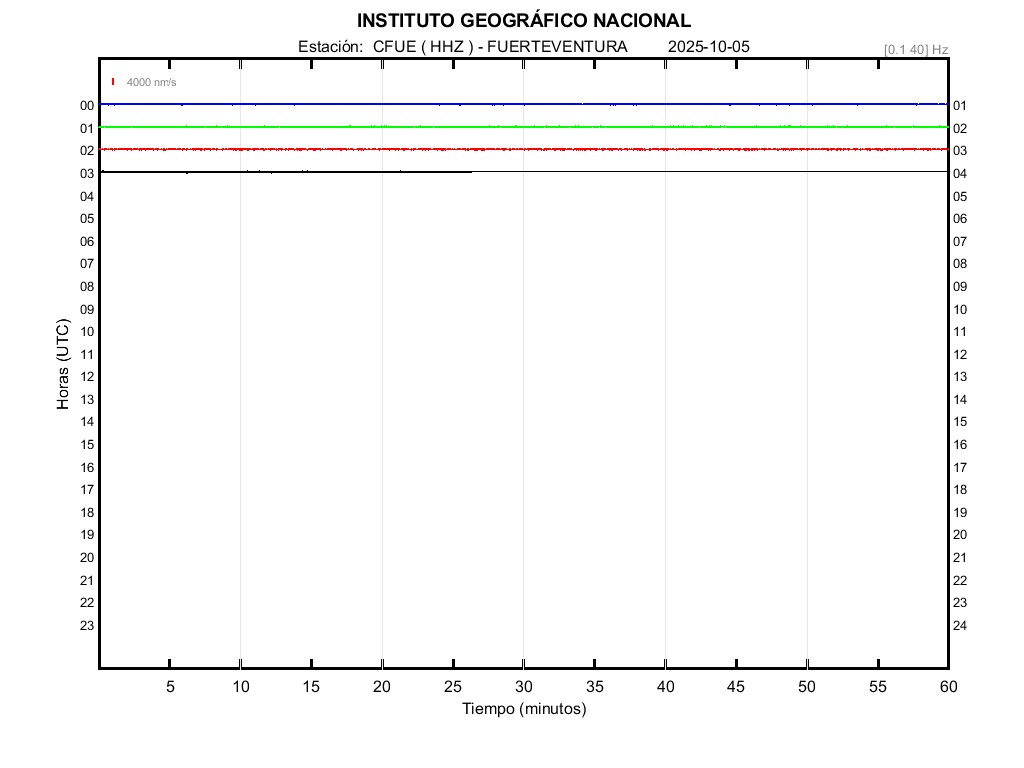Select the 15 minute tick label
The image size is (1024, 768).
coord(311,686)
